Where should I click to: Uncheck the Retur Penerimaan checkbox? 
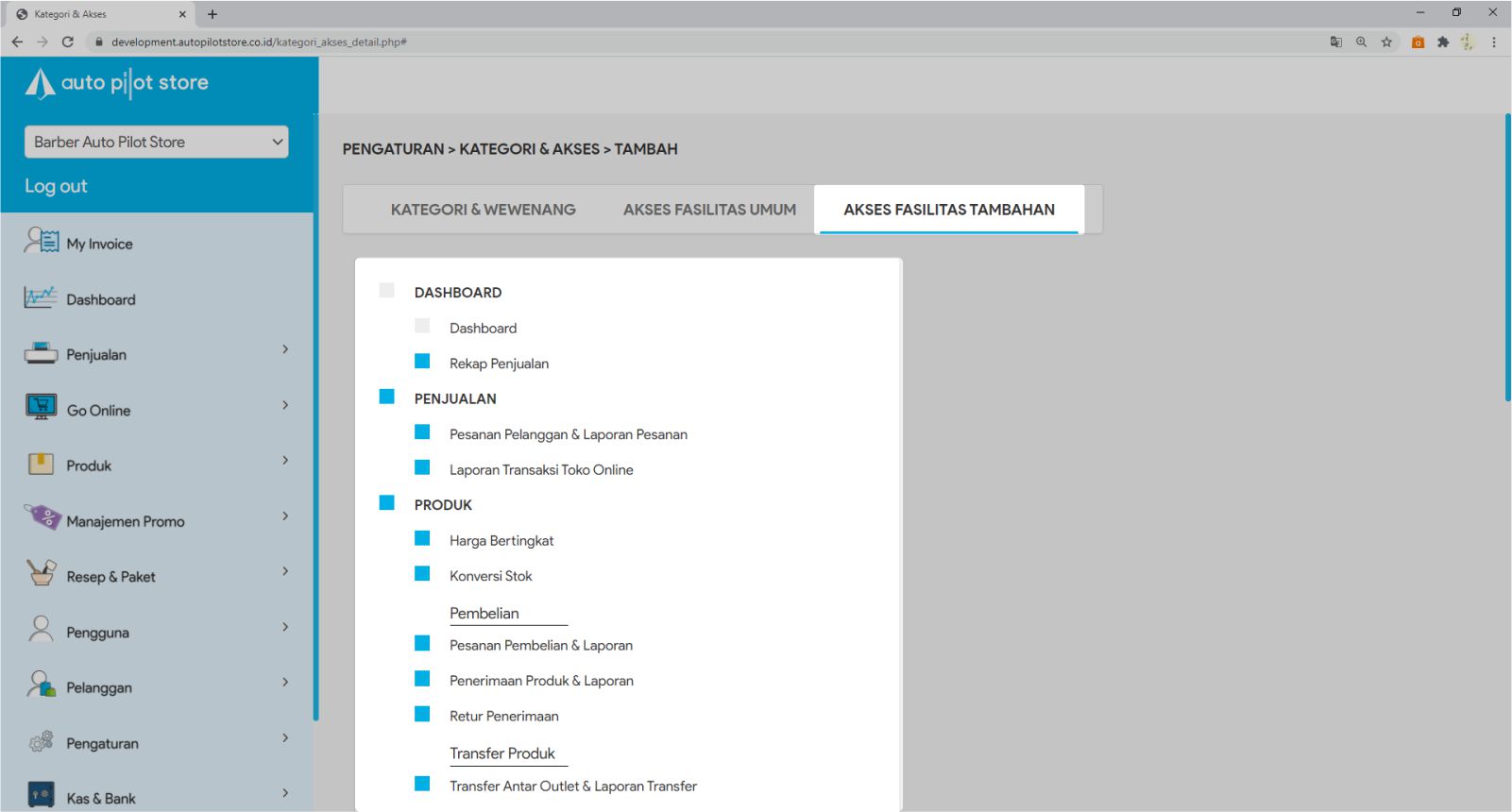click(x=422, y=715)
